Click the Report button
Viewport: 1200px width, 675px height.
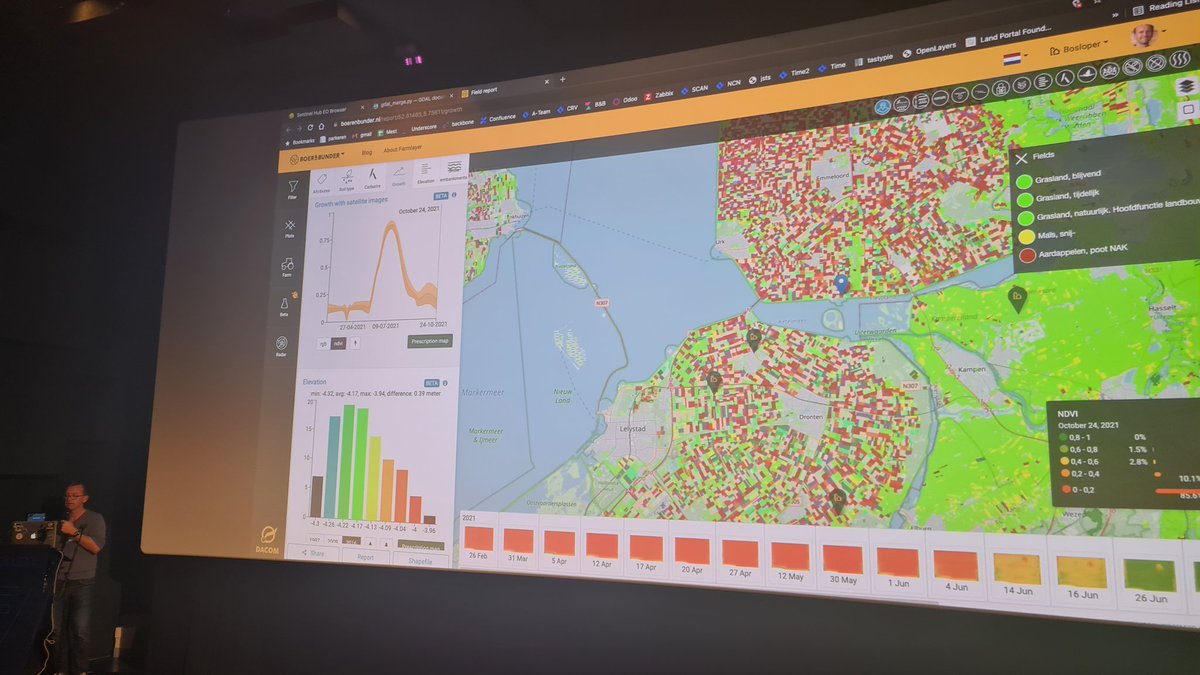365,556
